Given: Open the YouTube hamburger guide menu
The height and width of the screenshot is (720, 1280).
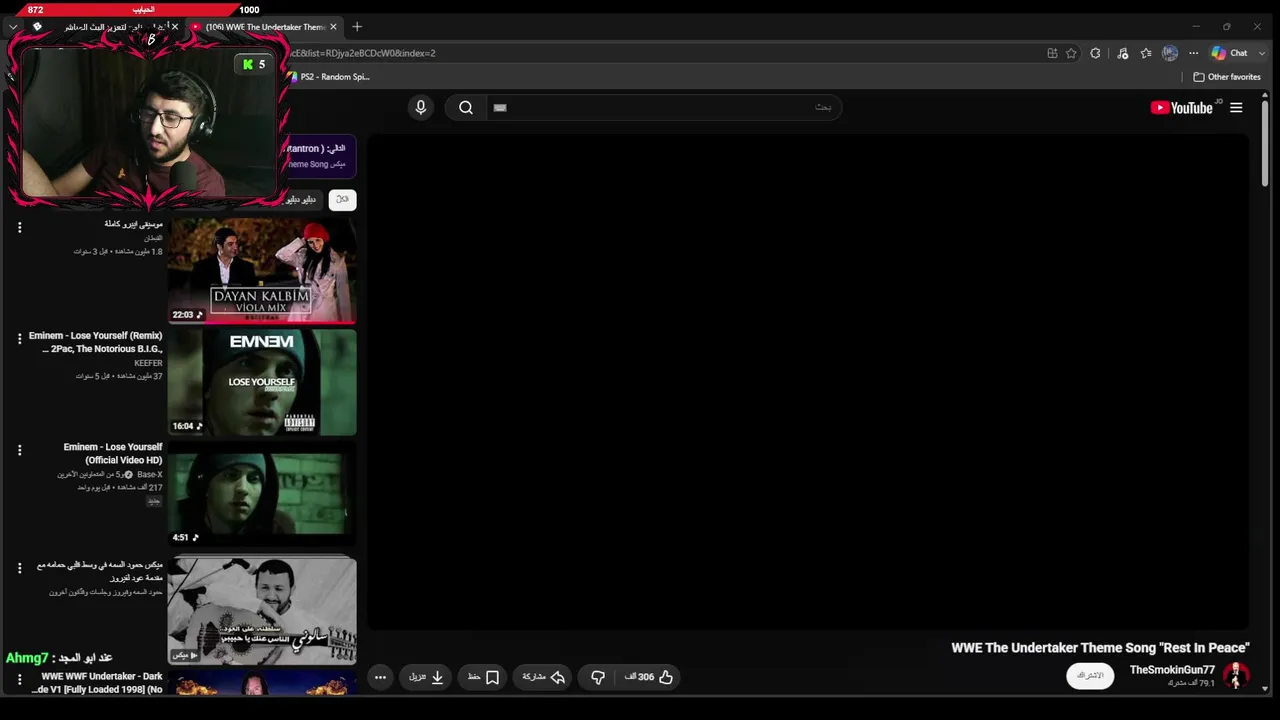Looking at the screenshot, I should (1236, 108).
